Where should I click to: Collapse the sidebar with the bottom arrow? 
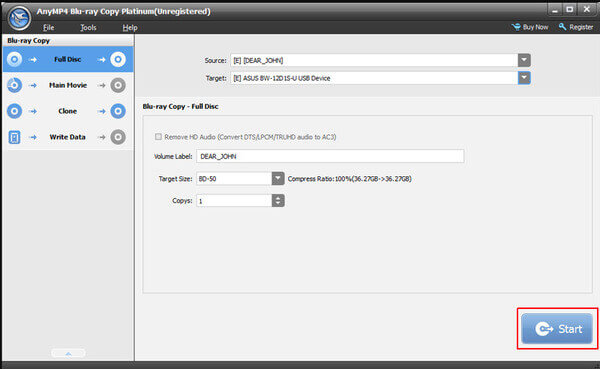(68, 353)
